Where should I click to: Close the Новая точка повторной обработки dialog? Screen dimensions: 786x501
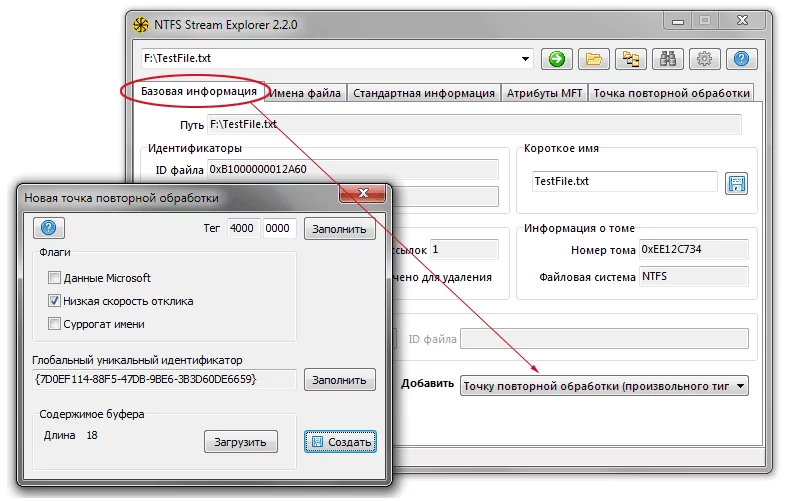363,193
